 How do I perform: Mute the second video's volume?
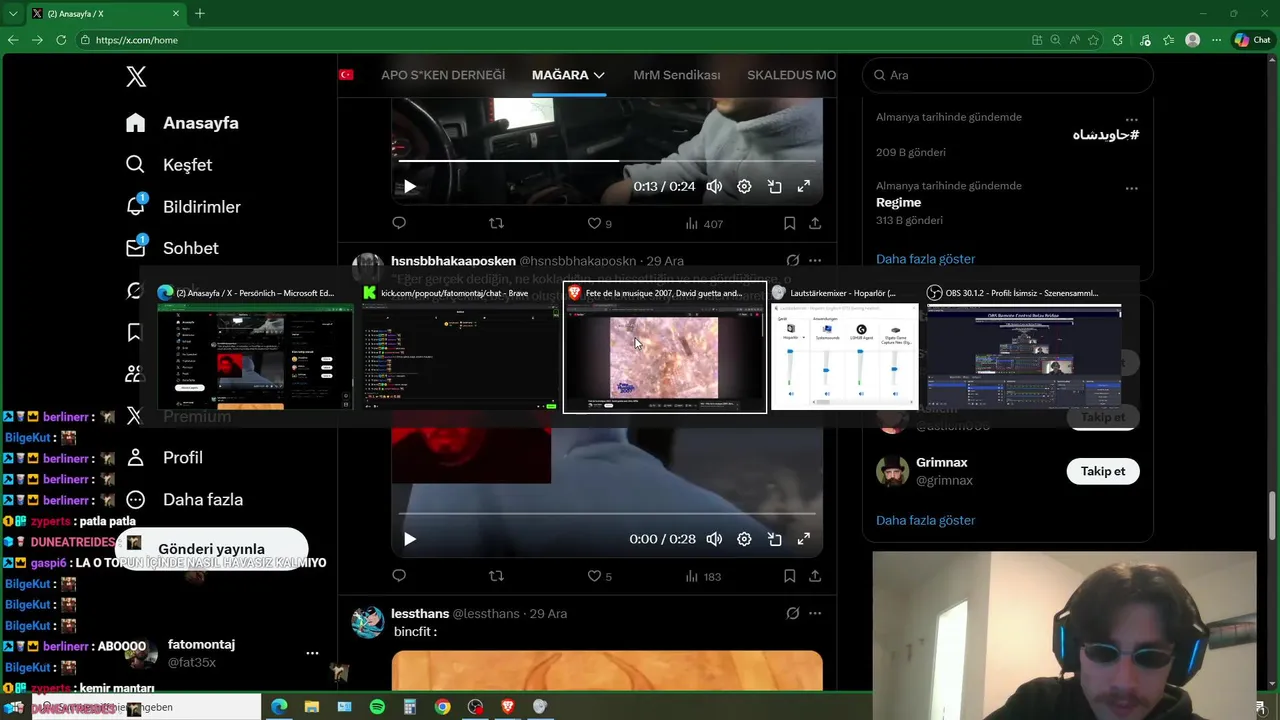click(x=714, y=539)
